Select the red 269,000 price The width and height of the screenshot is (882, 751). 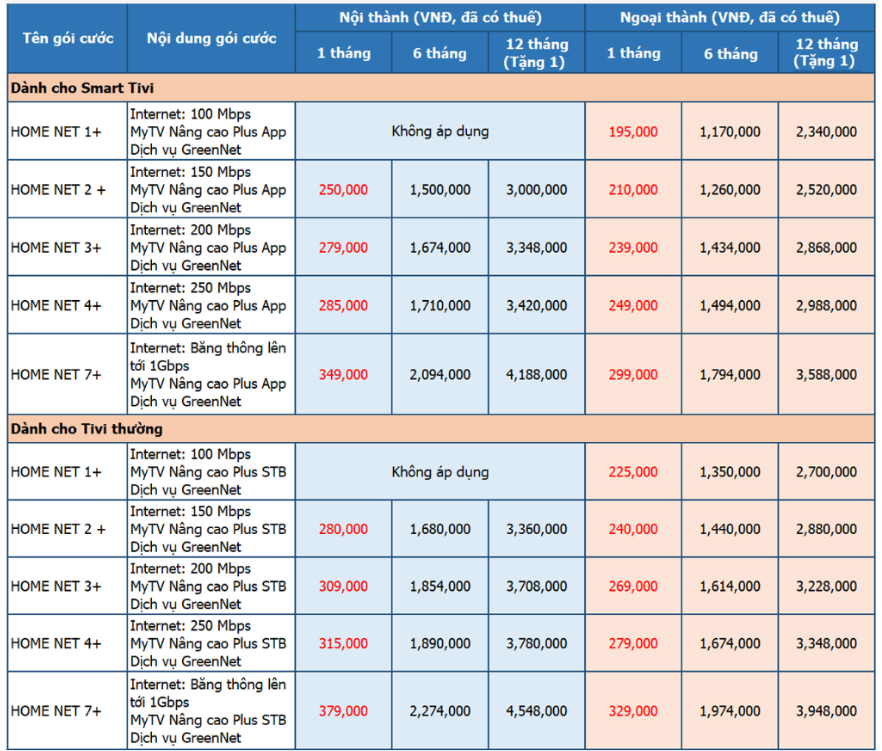(x=633, y=586)
